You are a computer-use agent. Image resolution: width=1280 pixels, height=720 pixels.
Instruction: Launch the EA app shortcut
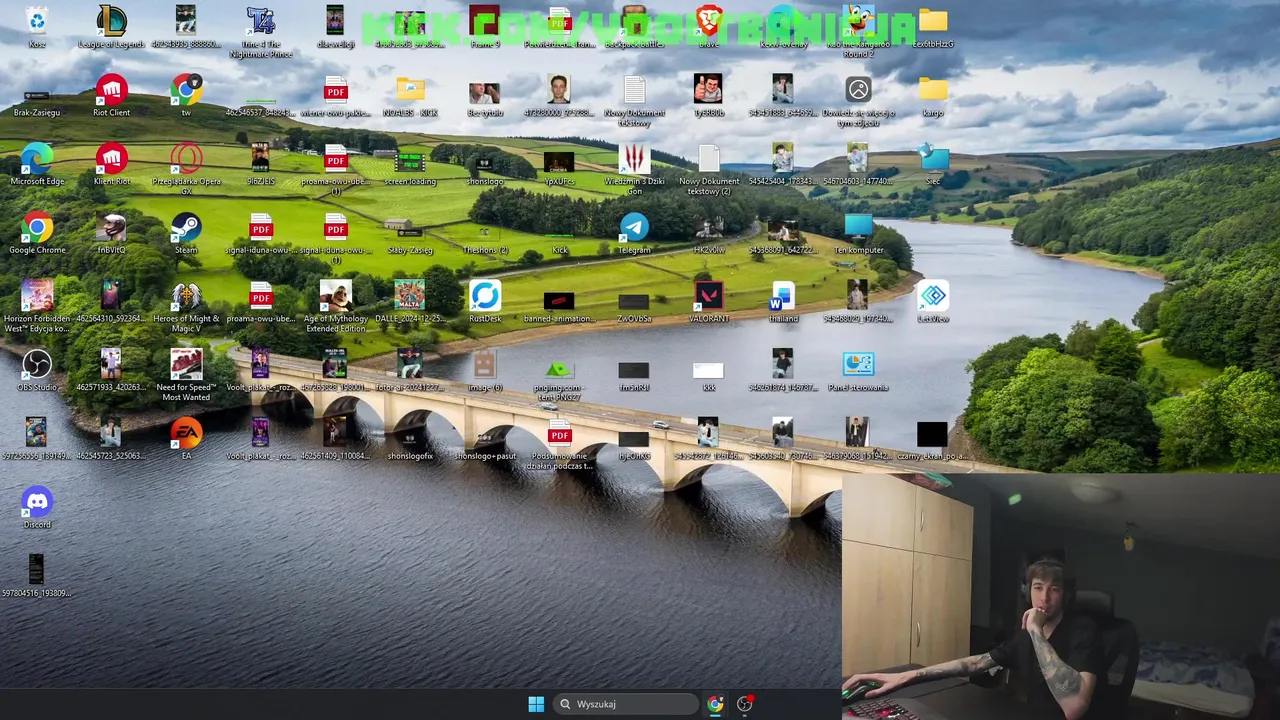(186, 438)
